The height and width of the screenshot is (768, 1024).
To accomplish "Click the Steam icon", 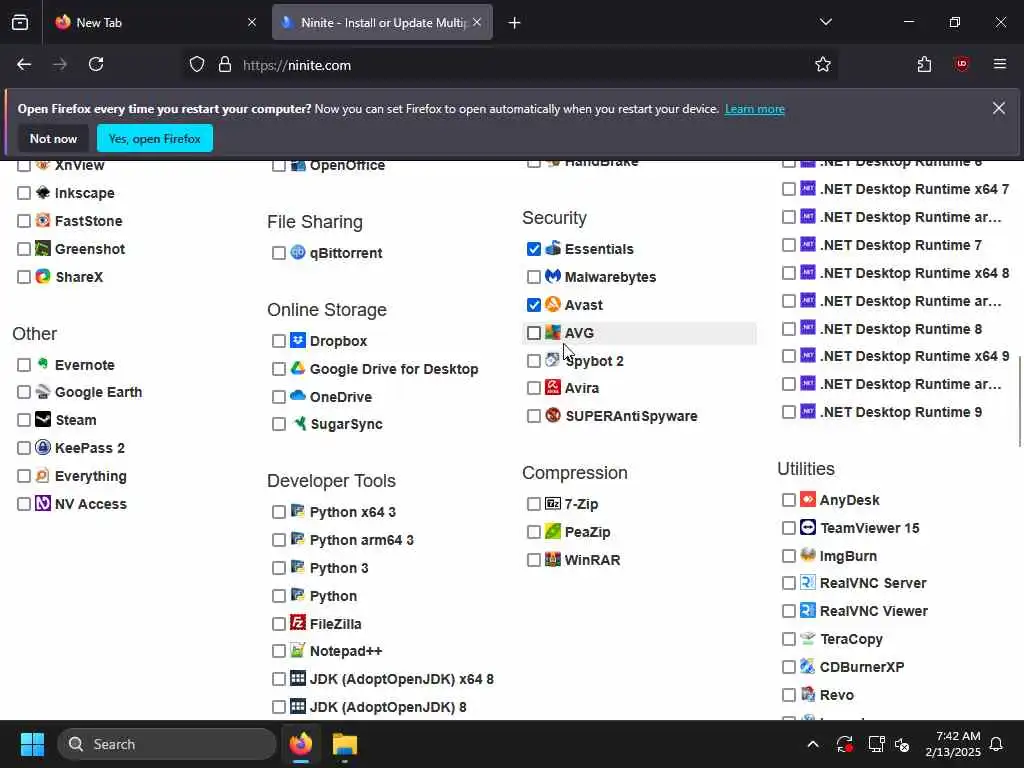I will click(x=43, y=419).
